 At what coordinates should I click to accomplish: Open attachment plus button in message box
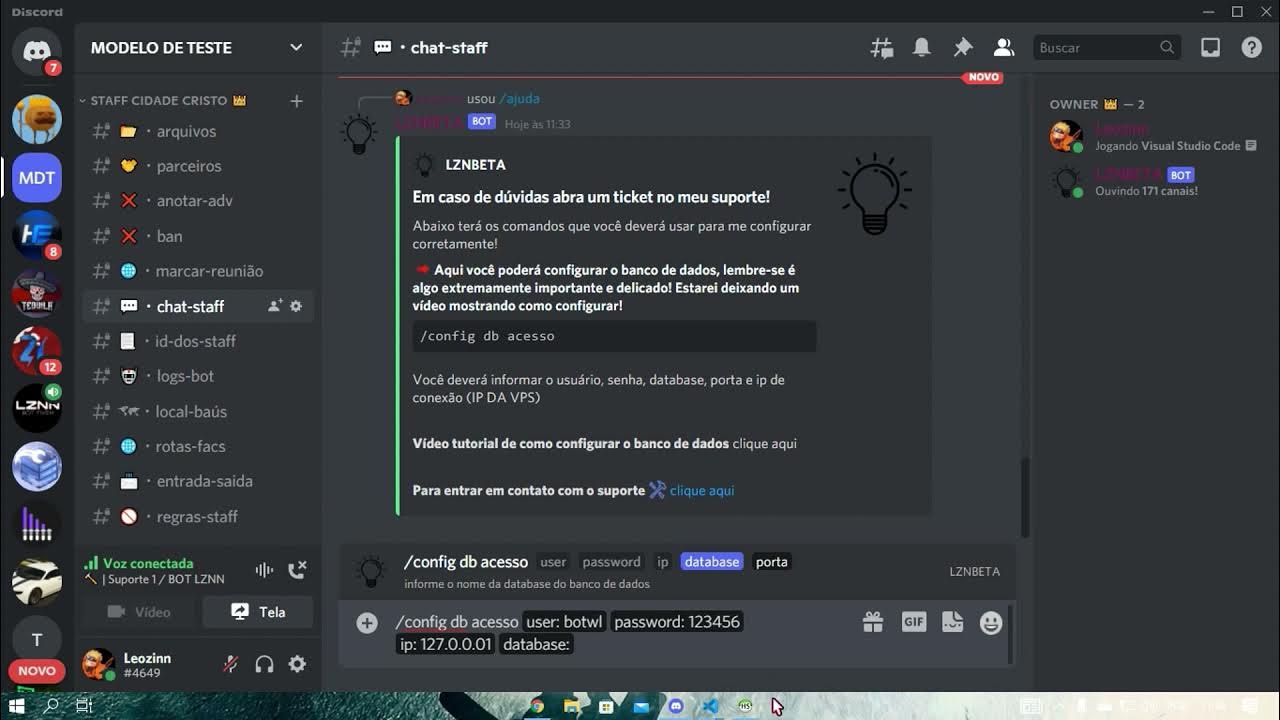[367, 623]
